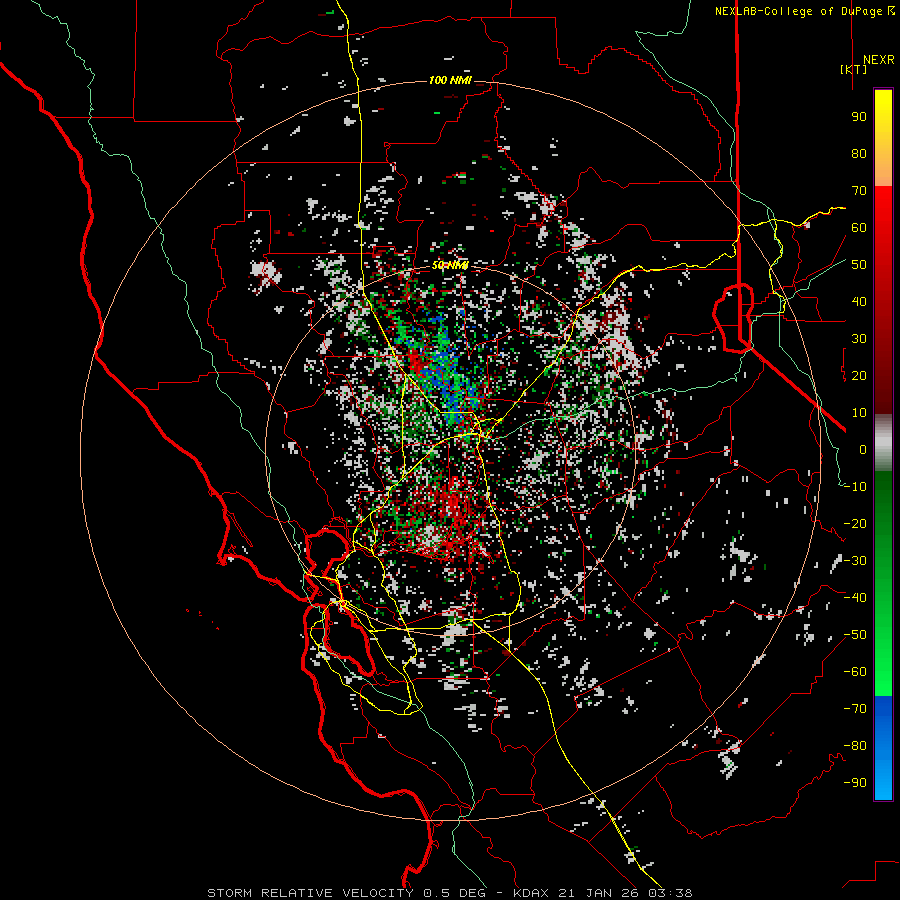900x900 pixels.
Task: Pick the blue bottom segment of color bar
Action: click(883, 748)
